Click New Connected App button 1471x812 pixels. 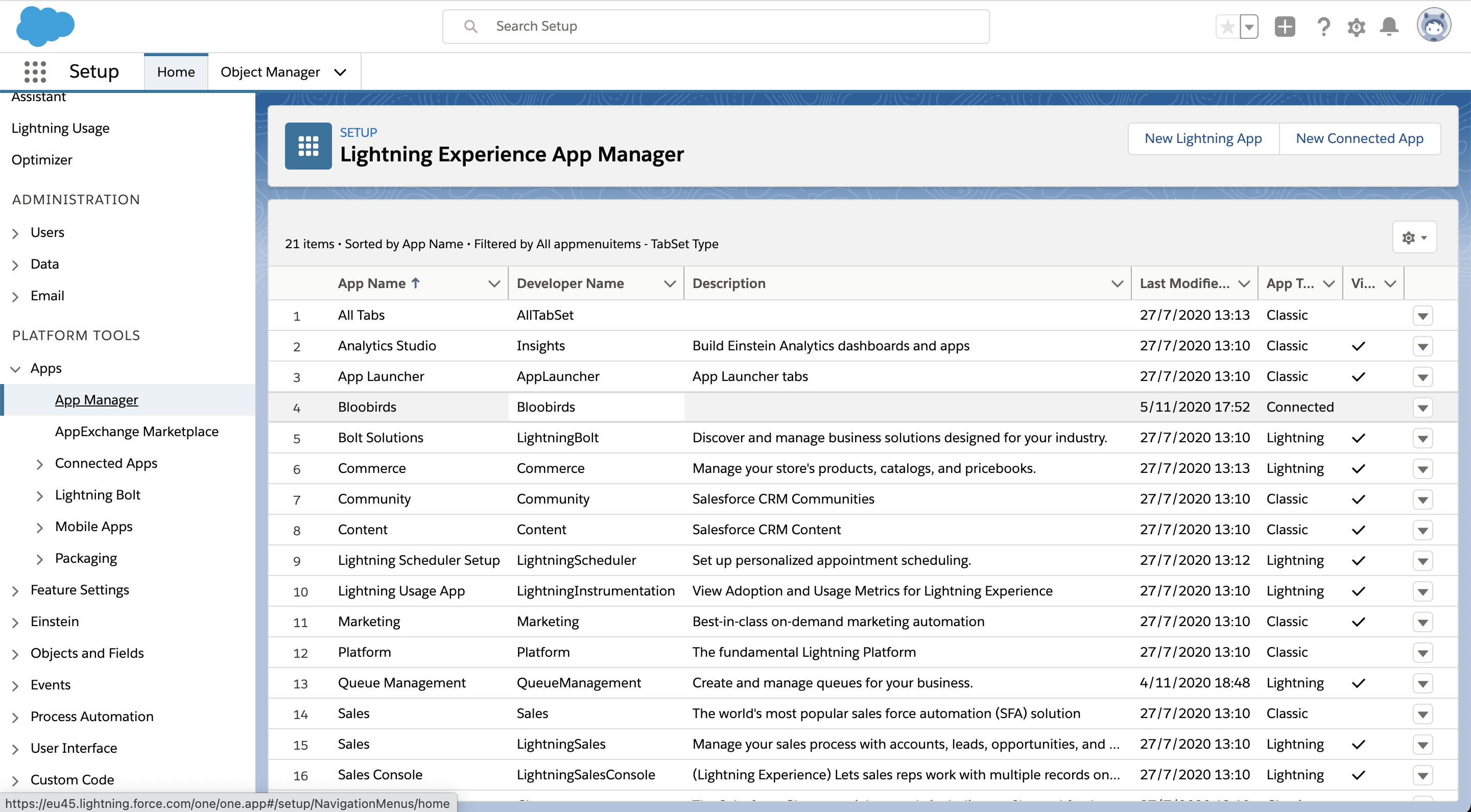1360,138
